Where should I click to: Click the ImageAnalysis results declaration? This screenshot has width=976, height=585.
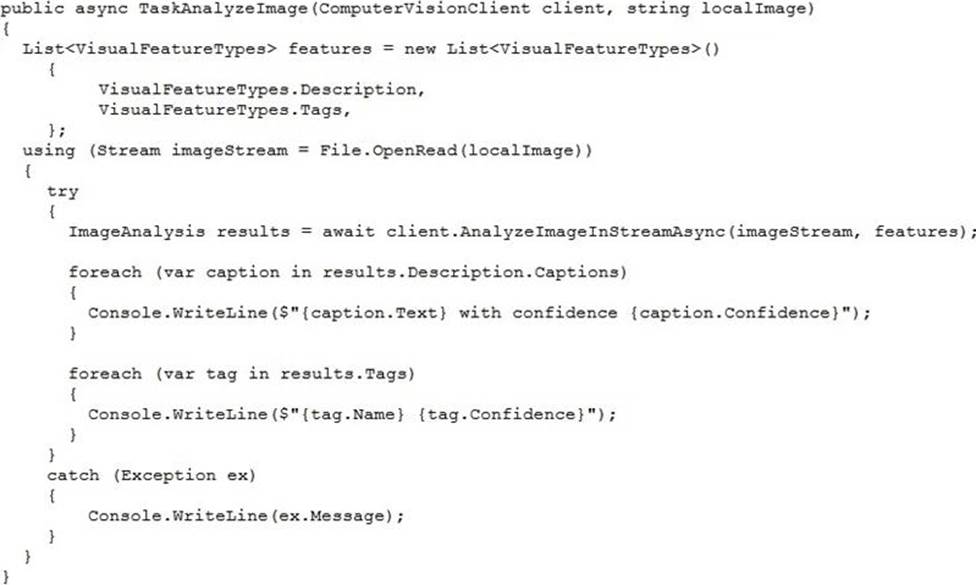click(179, 232)
